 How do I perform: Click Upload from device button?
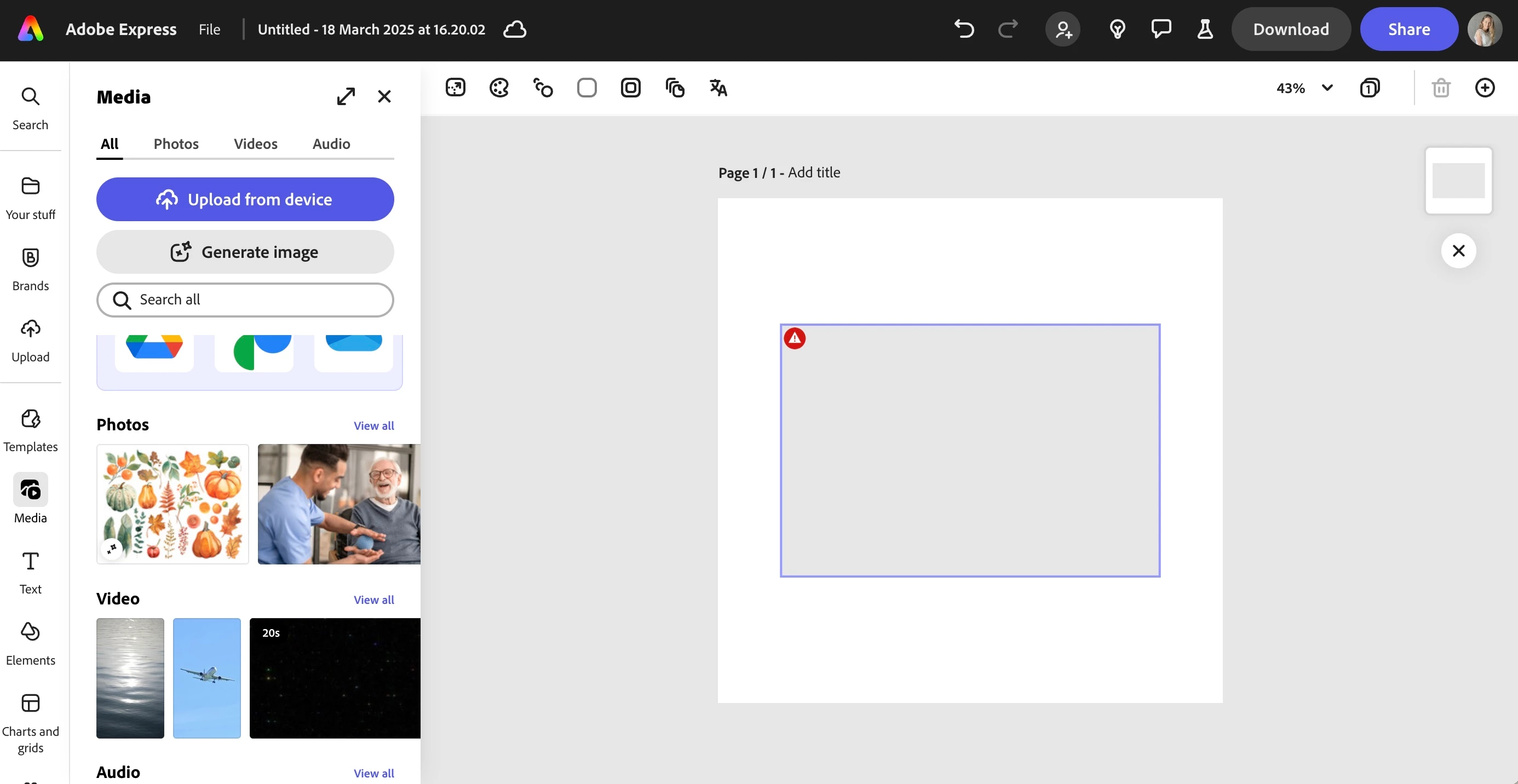pyautogui.click(x=245, y=199)
